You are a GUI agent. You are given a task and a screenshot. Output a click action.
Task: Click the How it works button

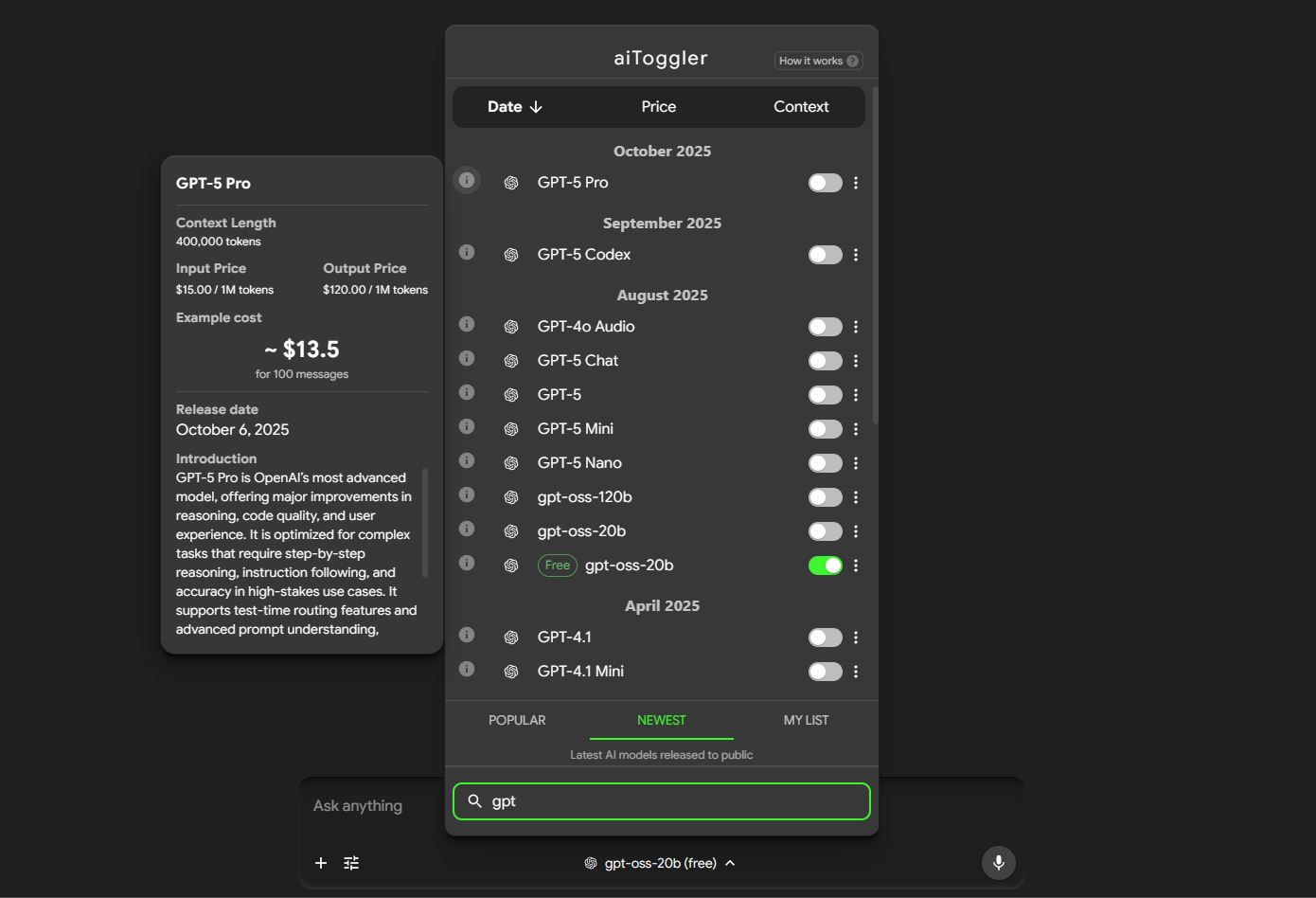818,61
